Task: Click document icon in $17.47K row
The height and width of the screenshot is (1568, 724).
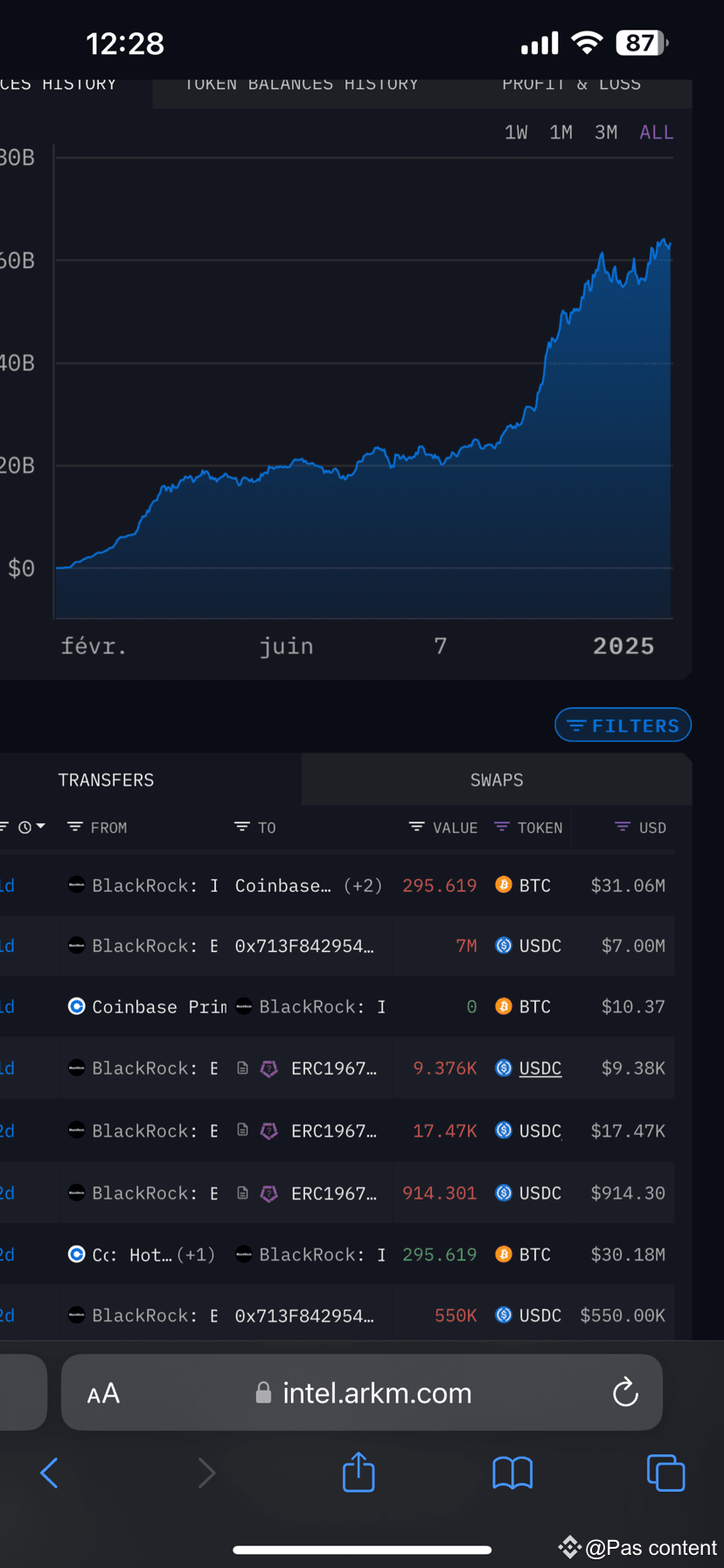Action: tap(243, 1130)
